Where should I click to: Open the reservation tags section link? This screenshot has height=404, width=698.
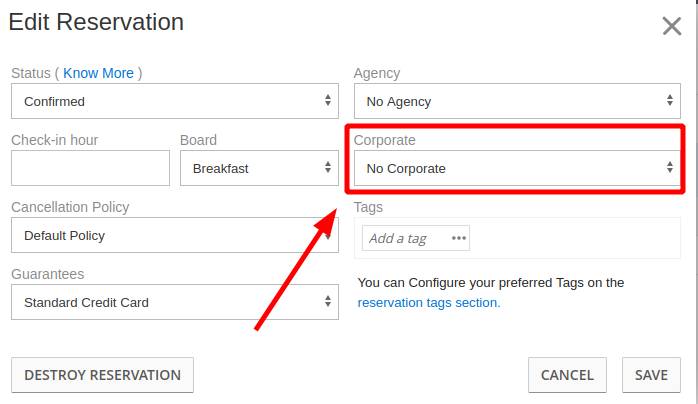[x=428, y=302]
